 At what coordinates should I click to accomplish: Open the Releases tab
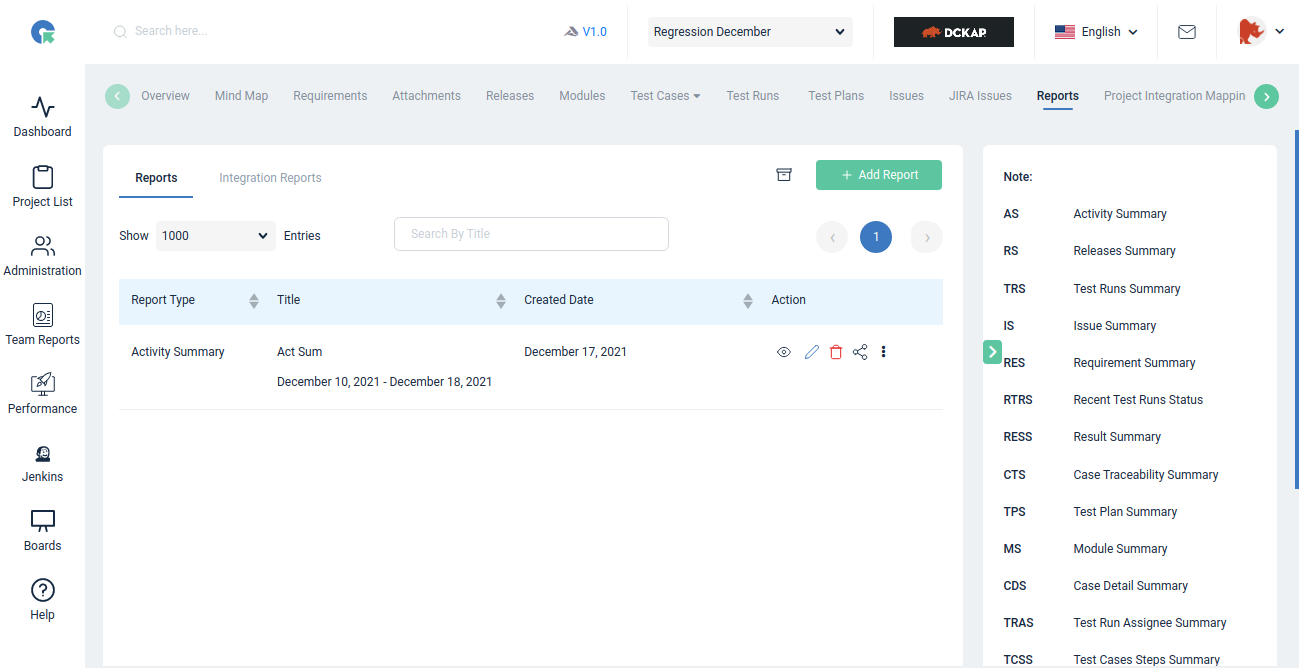[510, 96]
